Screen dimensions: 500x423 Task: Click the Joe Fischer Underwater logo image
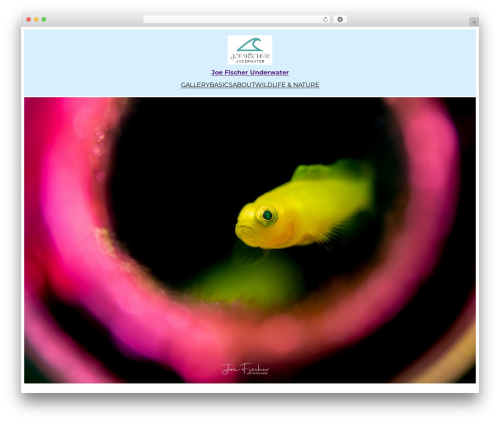[250, 50]
